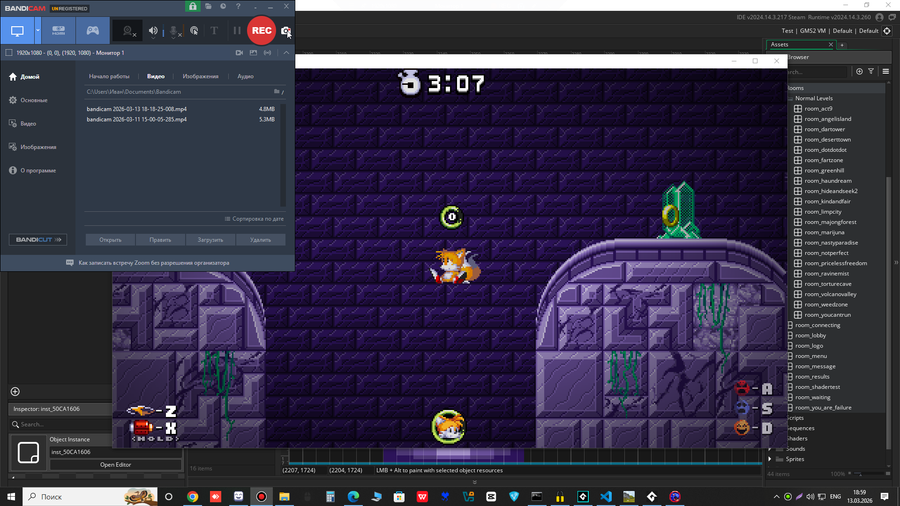Image resolution: width=900 pixels, height=506 pixels.
Task: Collapse Bandicam panel with up chevron
Action: [x=286, y=53]
